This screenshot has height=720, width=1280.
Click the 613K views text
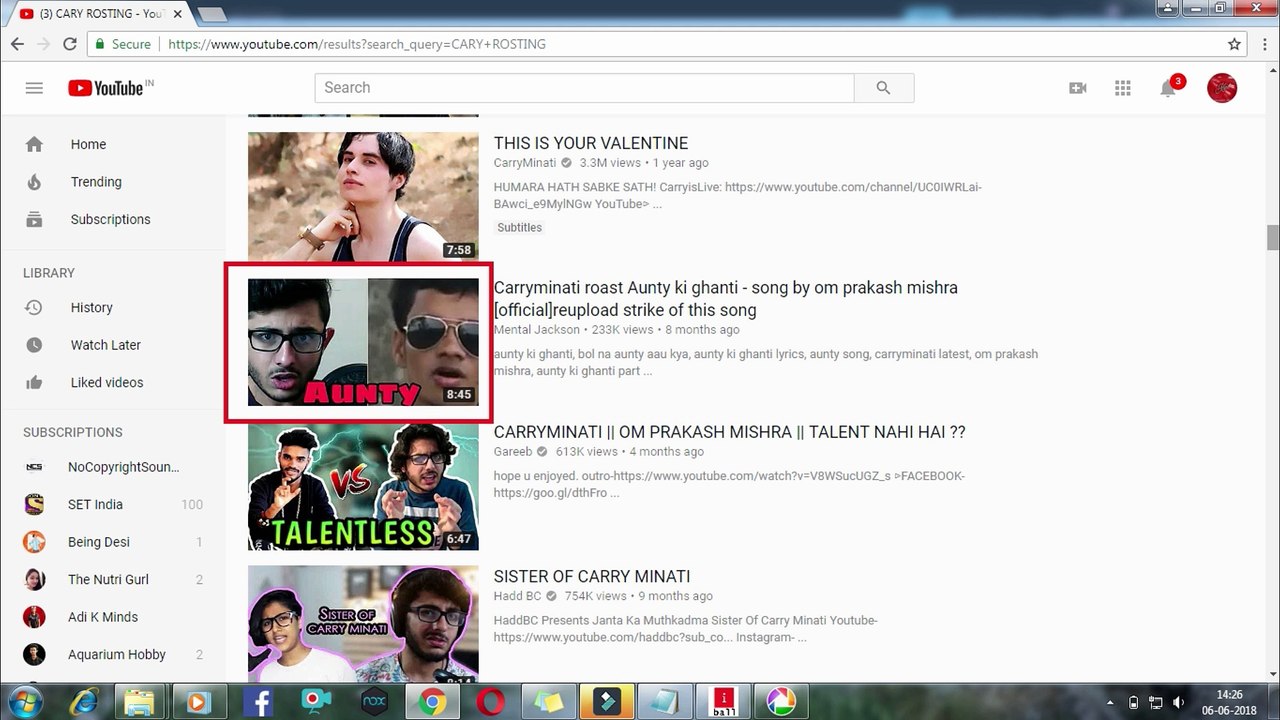(587, 452)
